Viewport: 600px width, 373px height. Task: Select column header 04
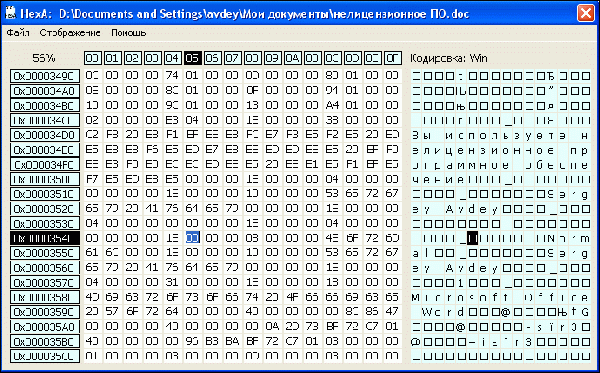tap(172, 58)
